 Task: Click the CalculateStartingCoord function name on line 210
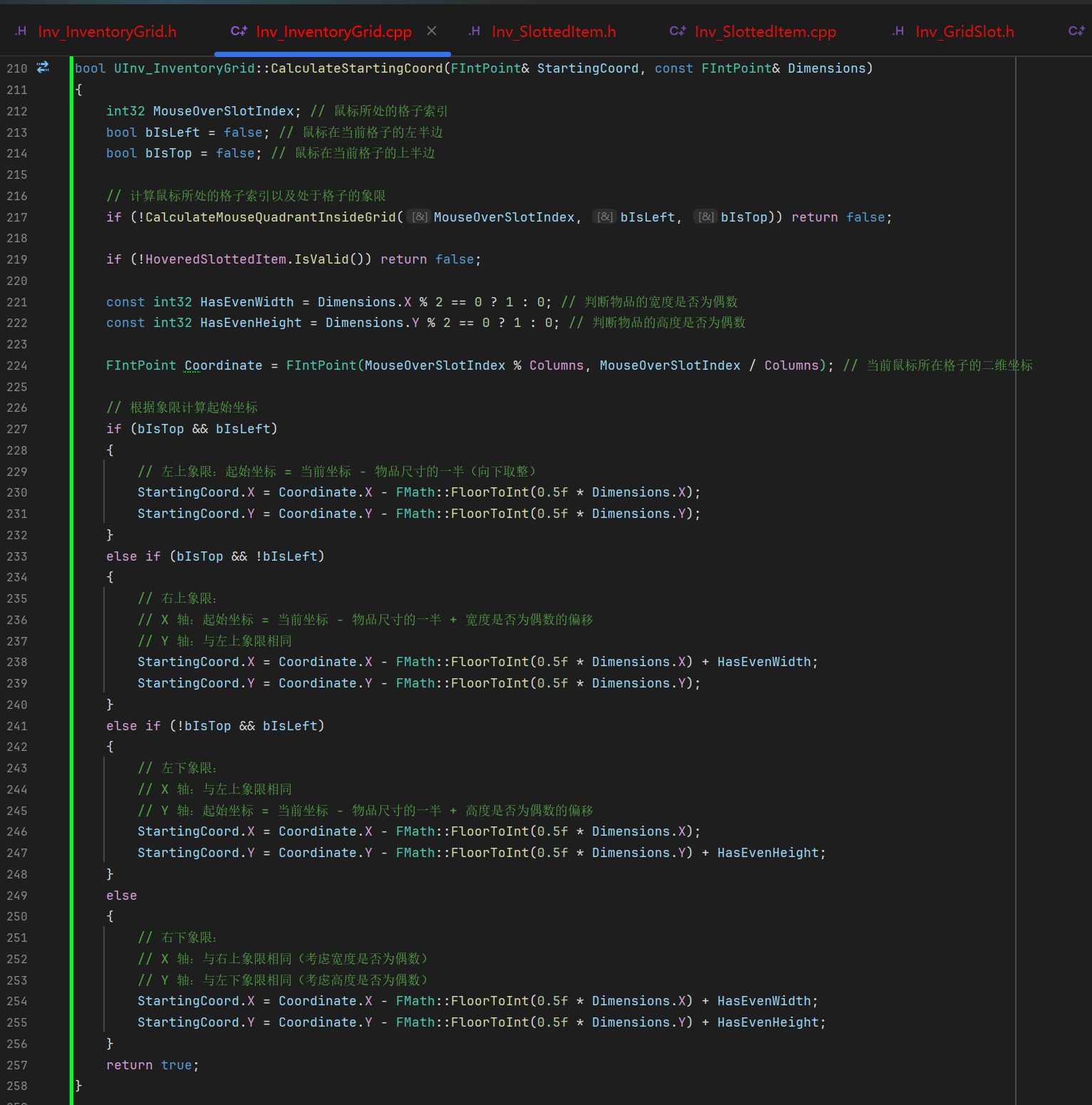pyautogui.click(x=357, y=68)
